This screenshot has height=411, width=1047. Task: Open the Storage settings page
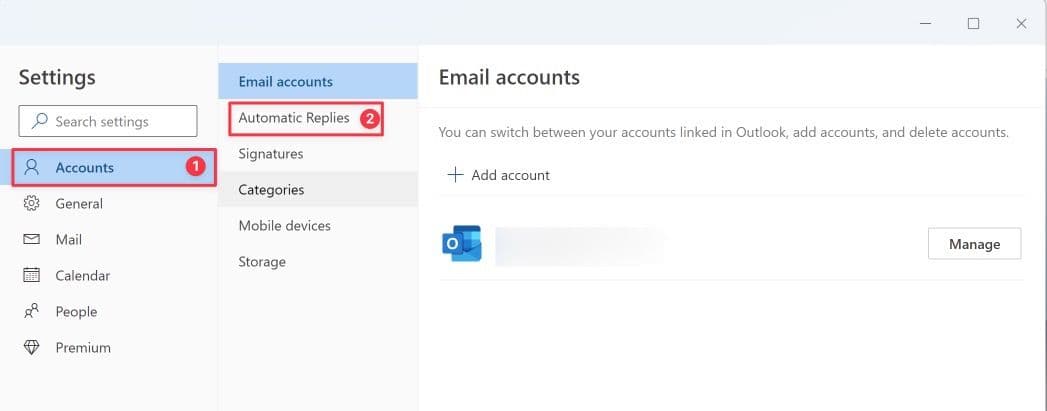(262, 262)
